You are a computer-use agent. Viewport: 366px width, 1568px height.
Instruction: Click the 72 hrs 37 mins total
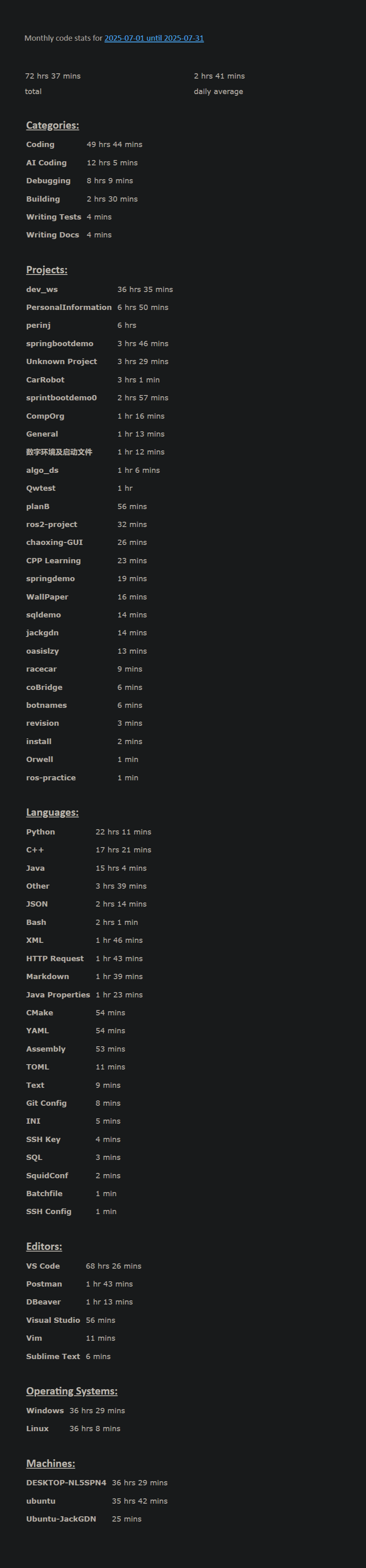pos(53,76)
